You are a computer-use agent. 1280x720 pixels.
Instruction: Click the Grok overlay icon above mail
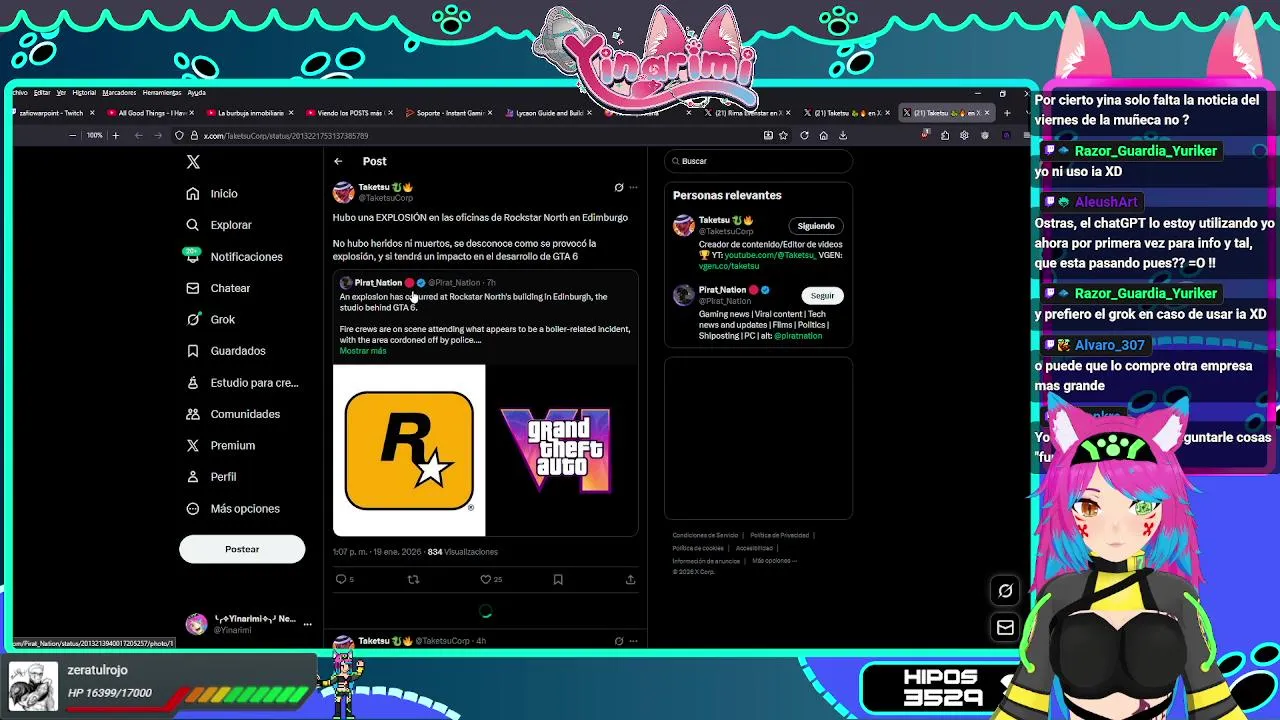point(1005,591)
